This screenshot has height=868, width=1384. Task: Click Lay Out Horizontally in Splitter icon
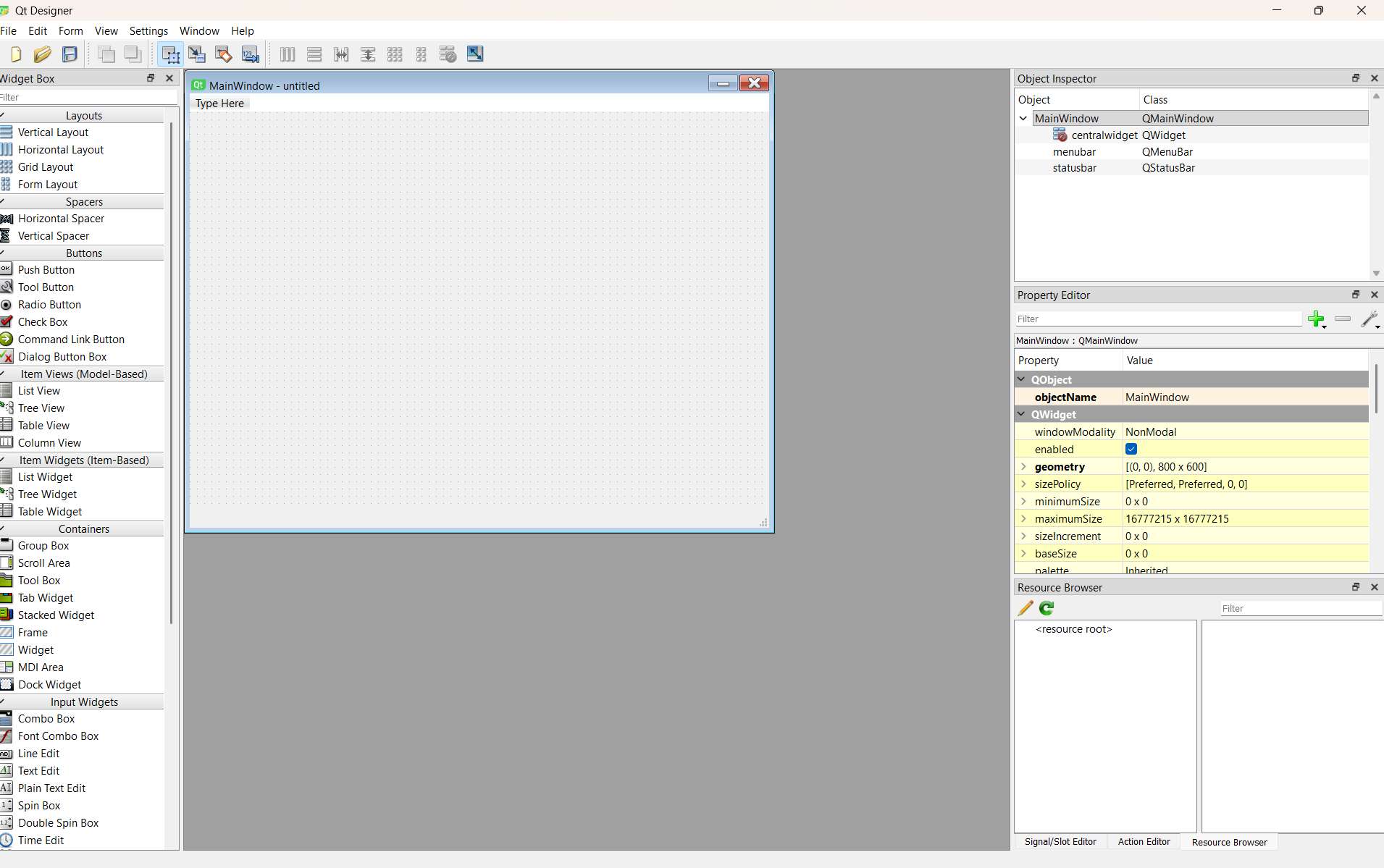341,54
